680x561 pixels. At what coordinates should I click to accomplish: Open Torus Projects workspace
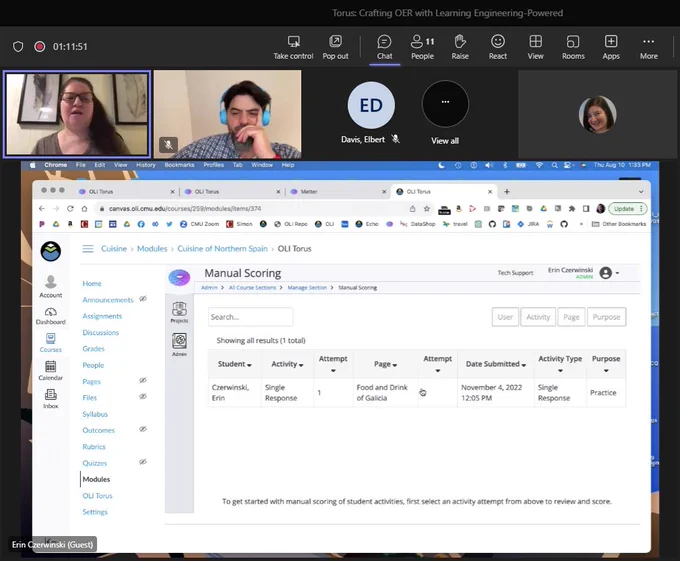179,312
